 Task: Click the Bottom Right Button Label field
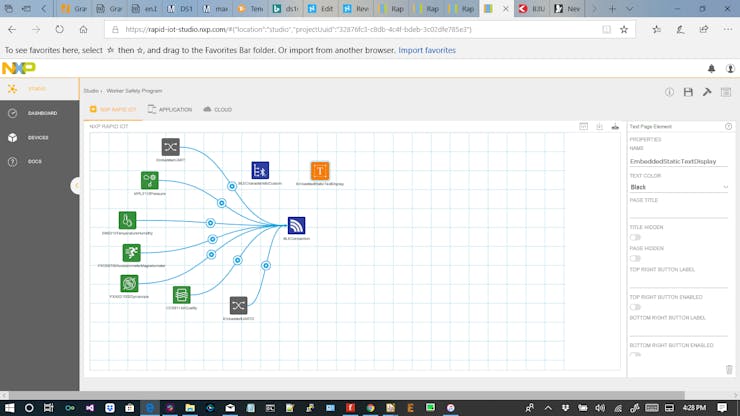(x=679, y=330)
